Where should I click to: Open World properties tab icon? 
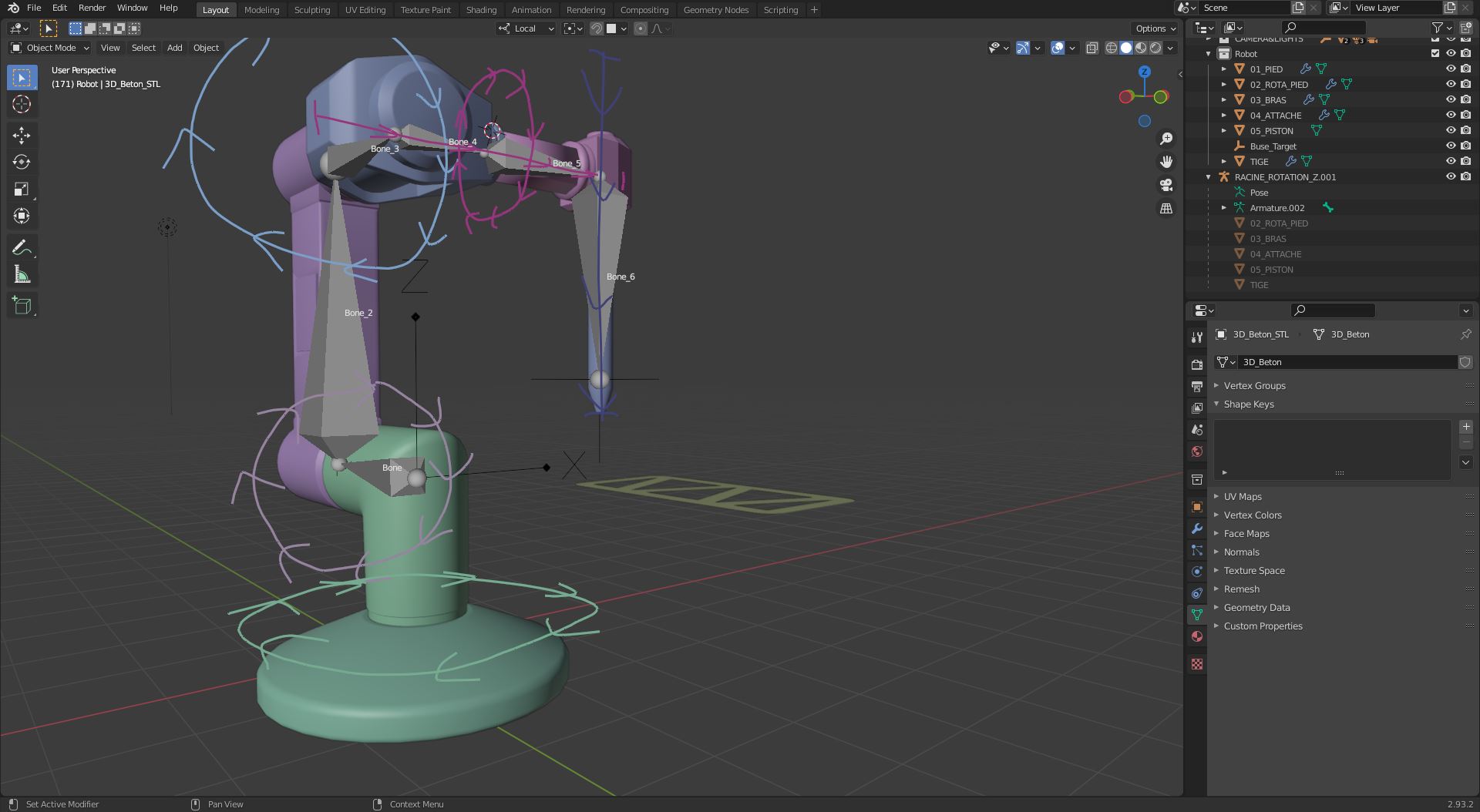click(1196, 451)
